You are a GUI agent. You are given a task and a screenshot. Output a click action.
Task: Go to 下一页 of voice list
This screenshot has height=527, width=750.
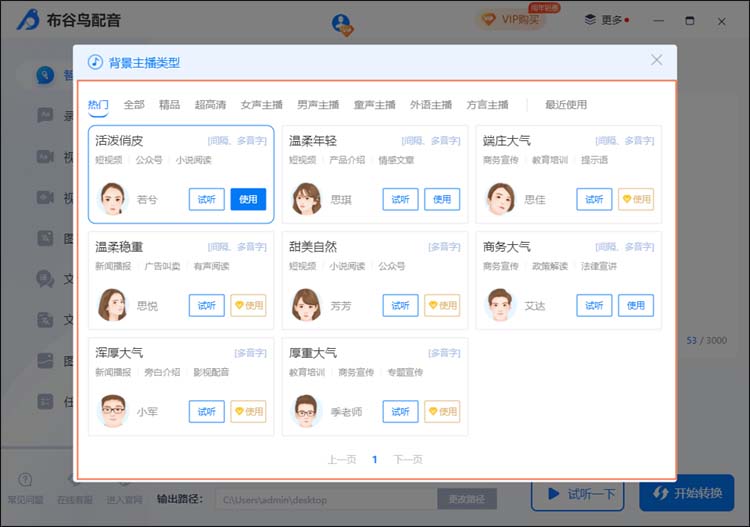pos(407,459)
